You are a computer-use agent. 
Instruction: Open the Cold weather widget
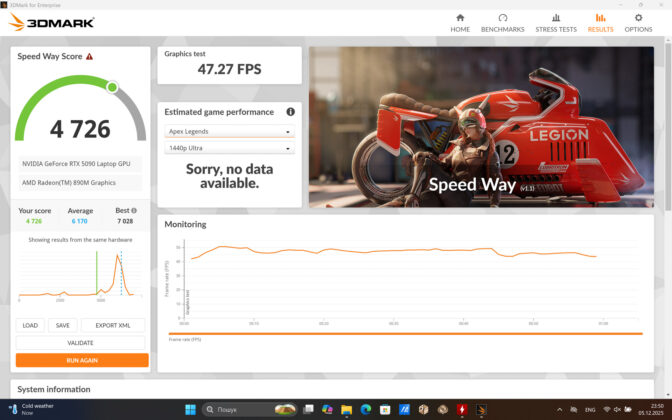32,409
